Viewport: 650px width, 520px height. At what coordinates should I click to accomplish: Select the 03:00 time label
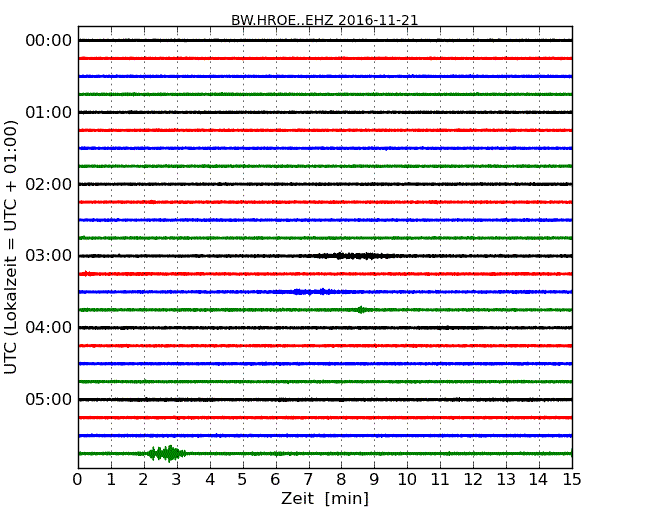[x=49, y=256]
